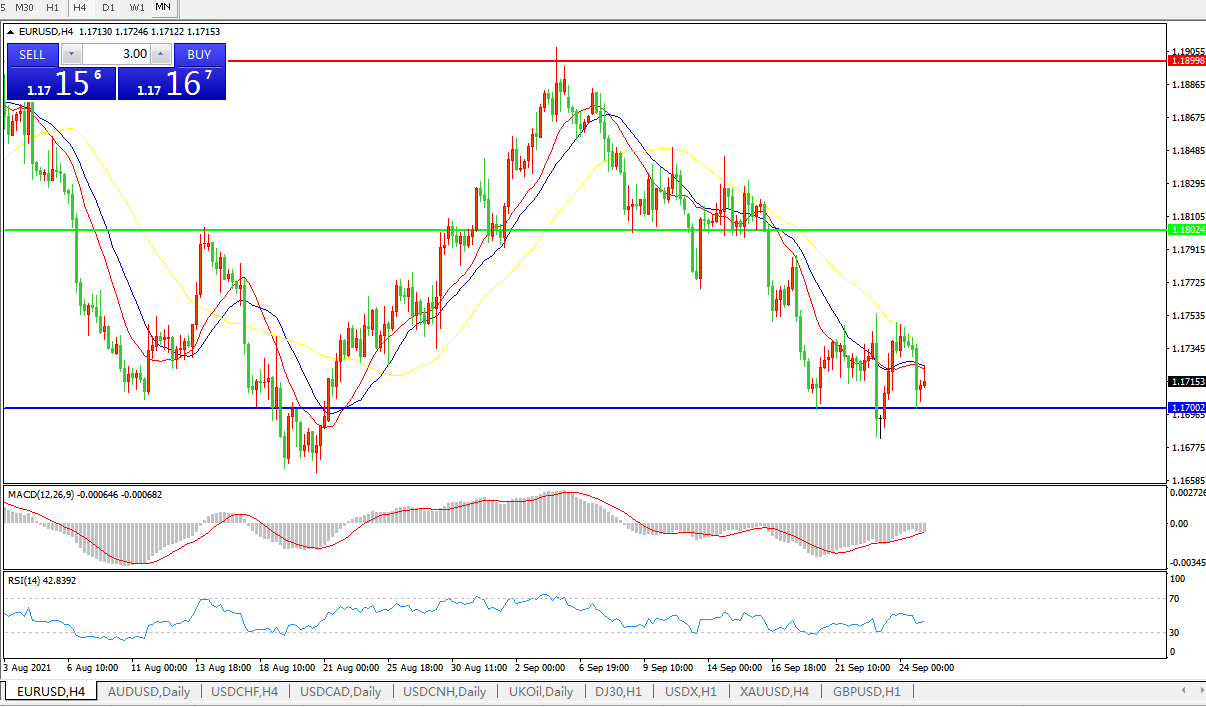Image resolution: width=1206 pixels, height=707 pixels.
Task: Open the UKOil,Daily chart tab
Action: [x=541, y=691]
